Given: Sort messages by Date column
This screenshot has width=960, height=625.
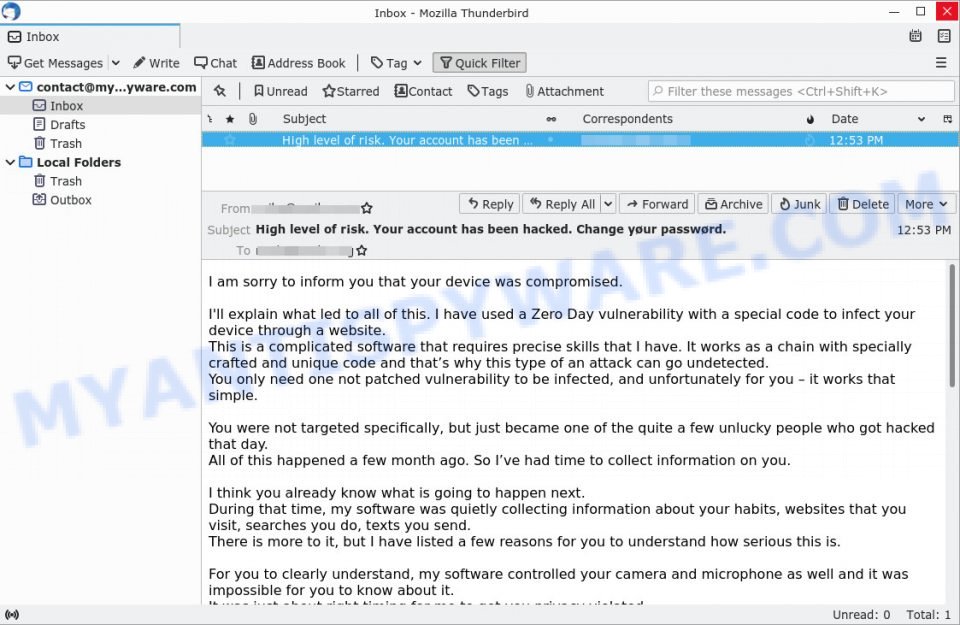Looking at the screenshot, I should point(845,119).
